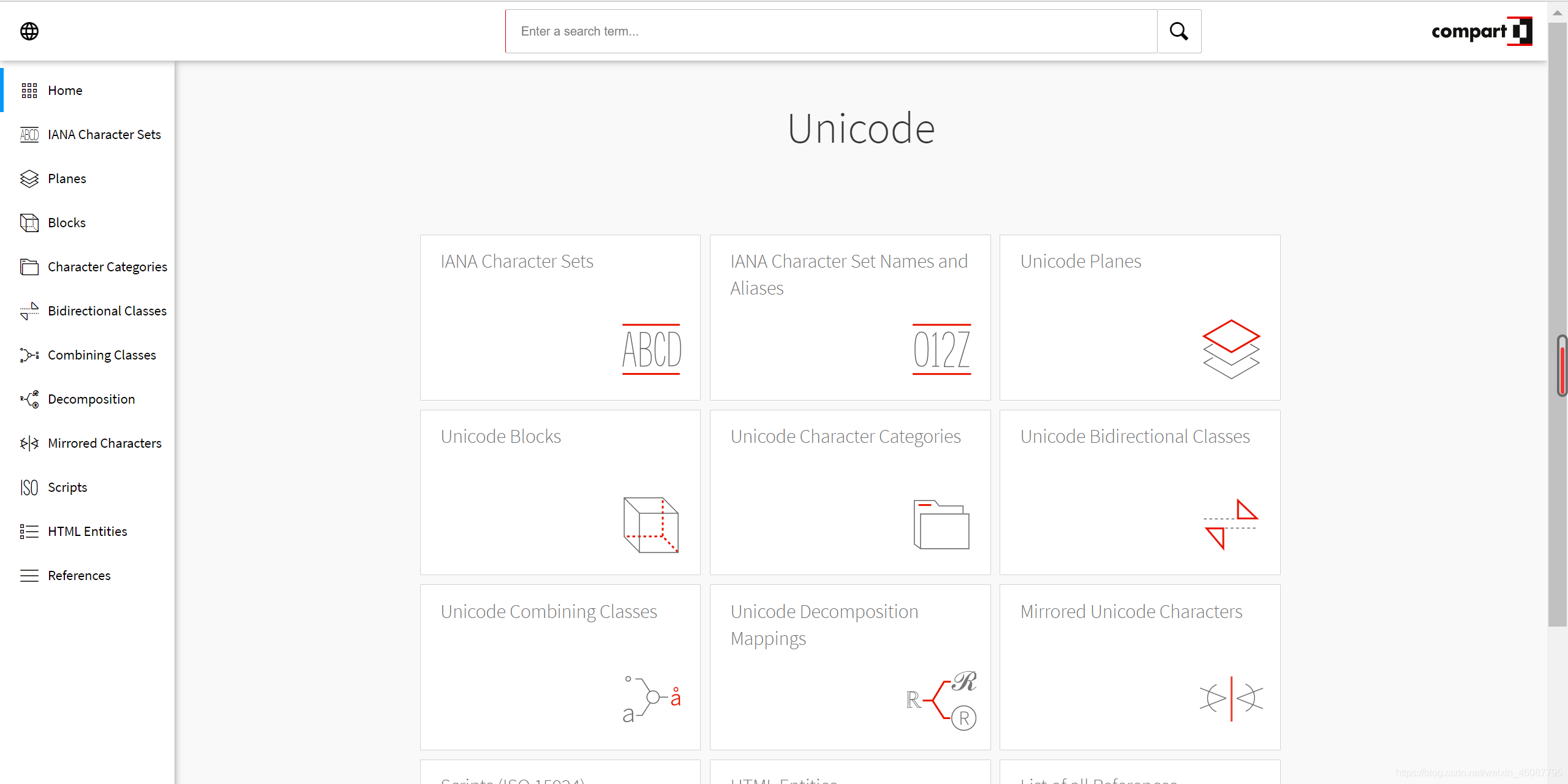This screenshot has height=784, width=1568.
Task: Click the page's vertical scrollbar
Action: coord(1556,490)
